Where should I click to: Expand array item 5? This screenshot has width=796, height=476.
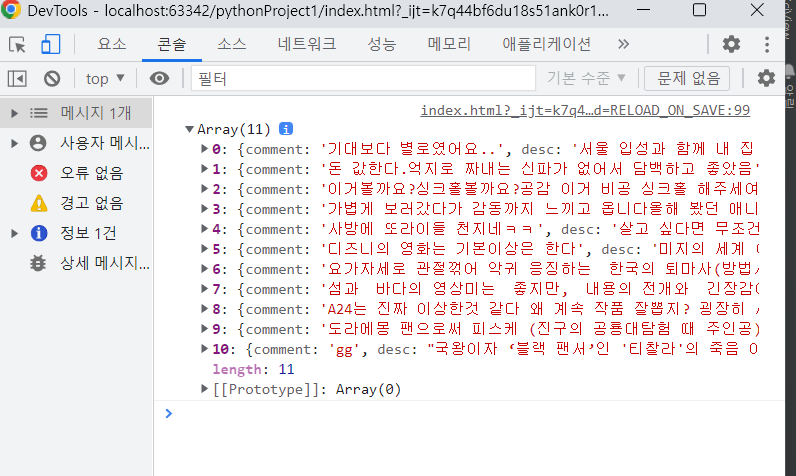(204, 249)
